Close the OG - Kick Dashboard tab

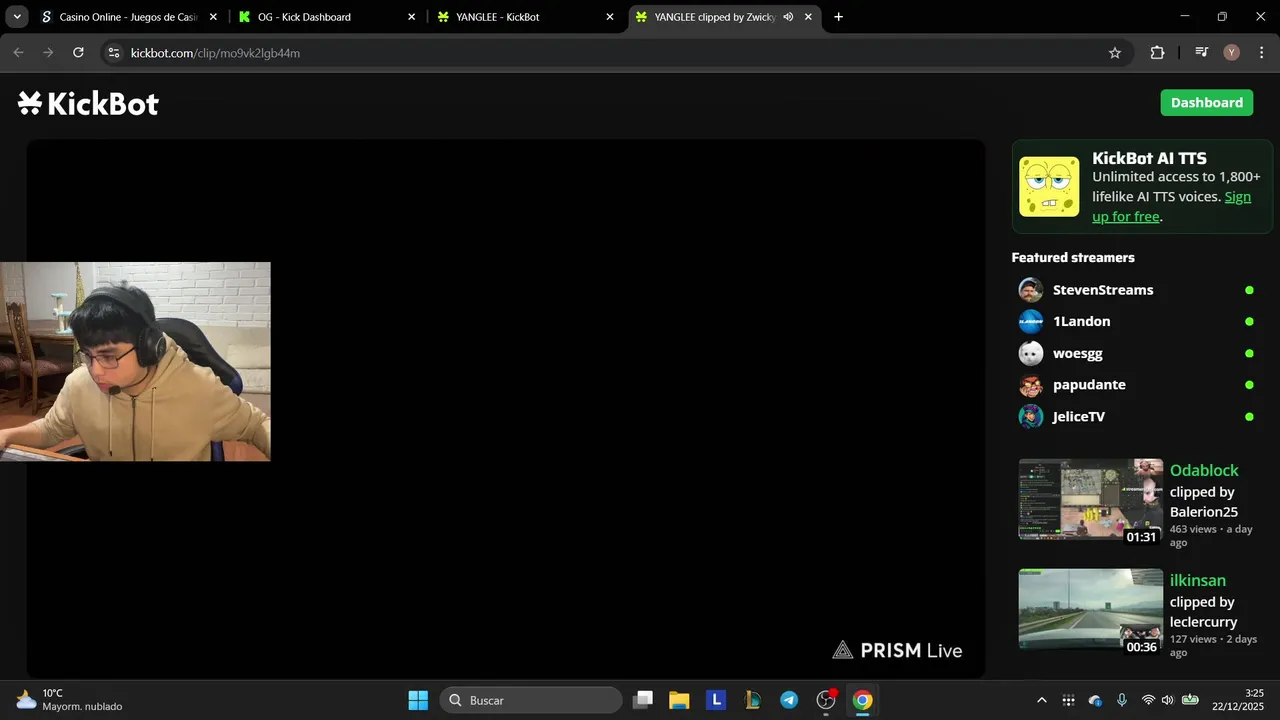pyautogui.click(x=411, y=17)
